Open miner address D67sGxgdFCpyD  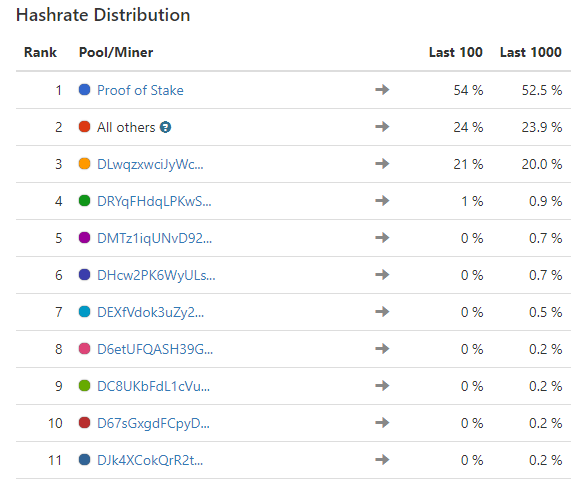click(x=153, y=424)
